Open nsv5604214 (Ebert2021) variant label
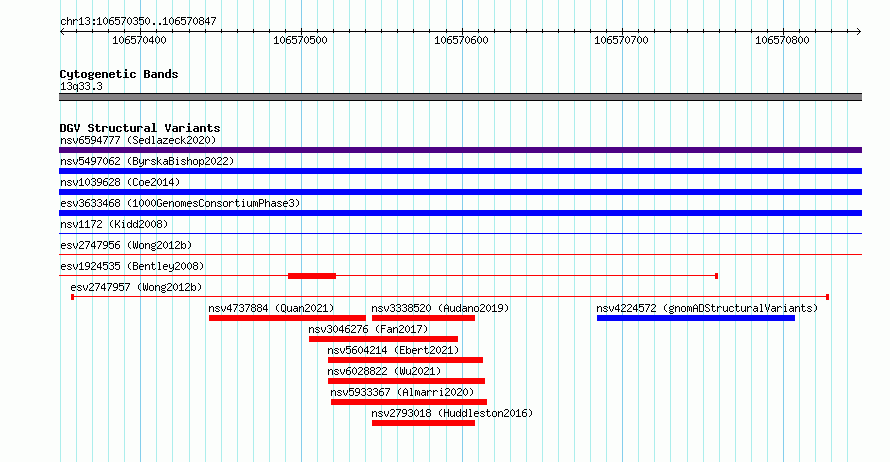Image resolution: width=890 pixels, height=462 pixels. coord(393,350)
